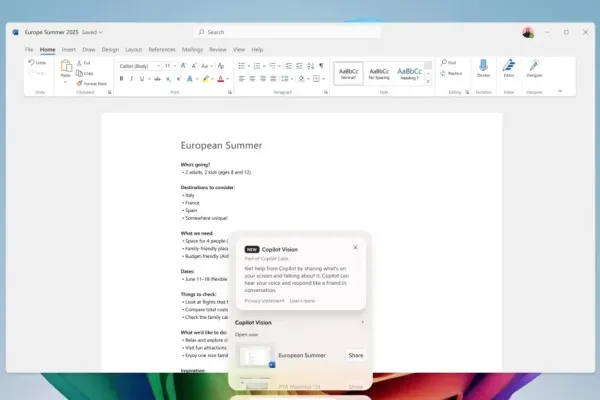
Task: Switch to the Review tab
Action: pyautogui.click(x=218, y=49)
